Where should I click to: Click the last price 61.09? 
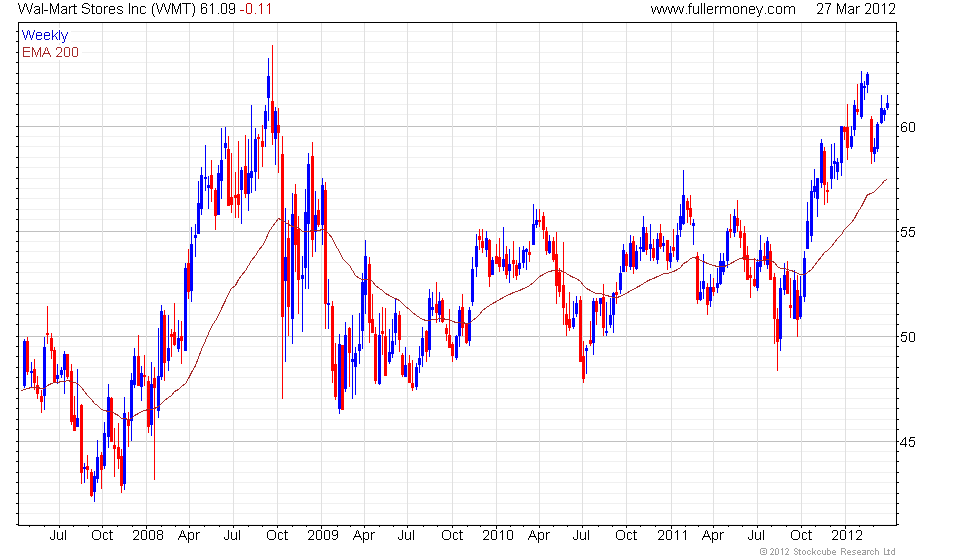click(218, 9)
